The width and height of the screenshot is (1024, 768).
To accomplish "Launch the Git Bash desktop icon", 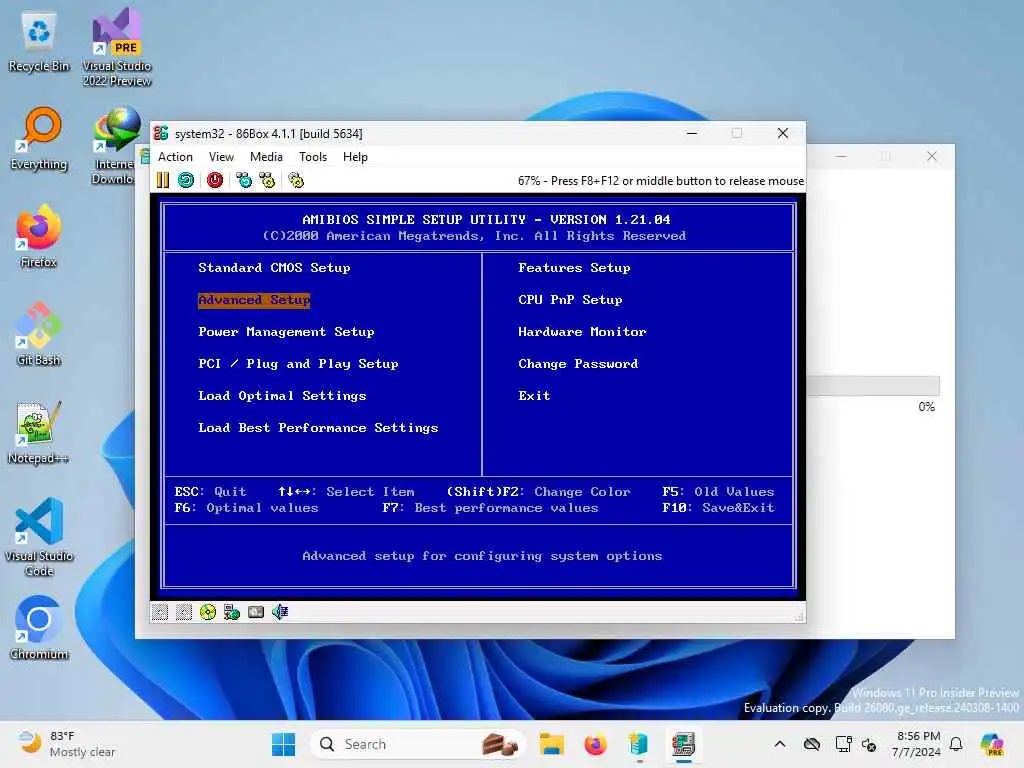I will (x=39, y=334).
